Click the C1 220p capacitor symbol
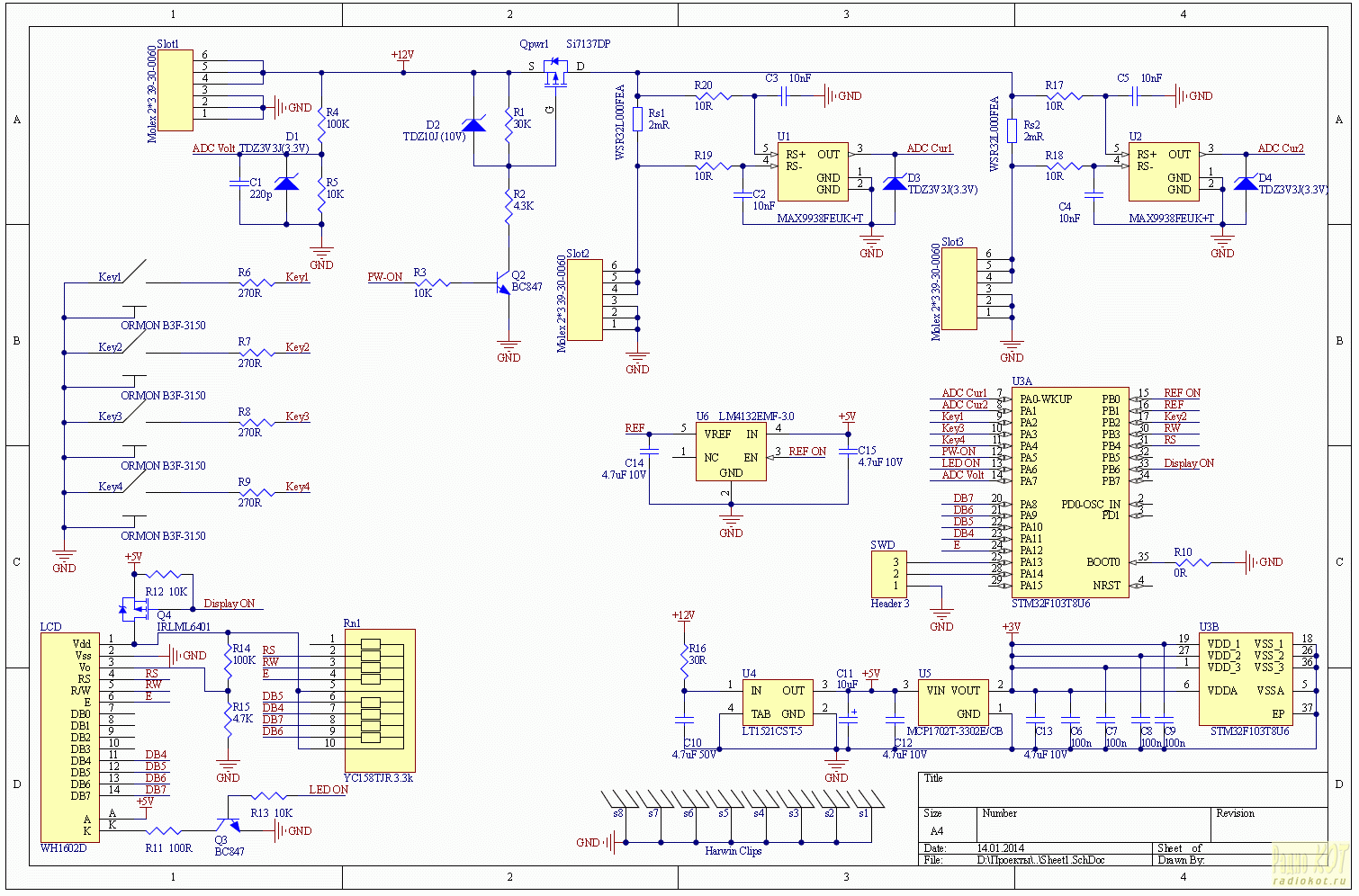 (239, 184)
